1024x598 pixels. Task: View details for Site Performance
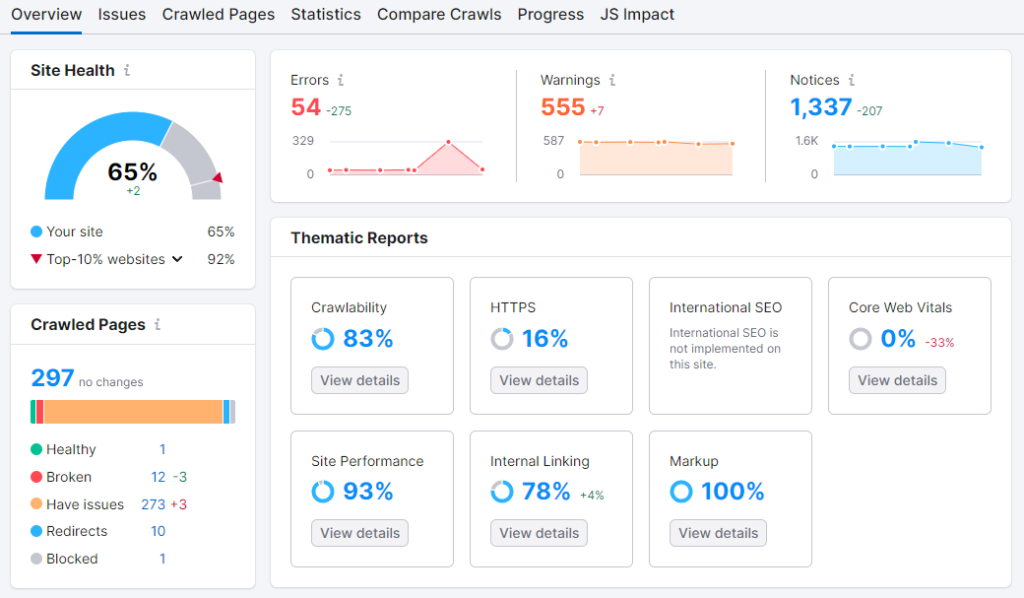(x=359, y=533)
